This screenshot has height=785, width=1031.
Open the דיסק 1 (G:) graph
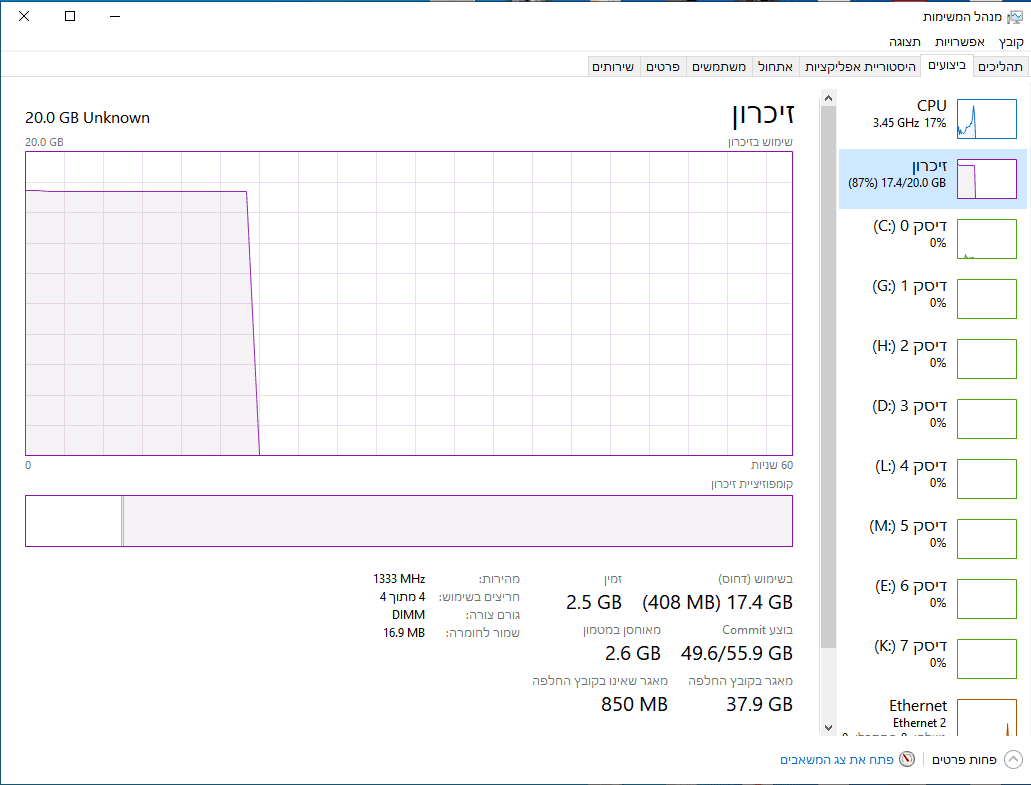(x=986, y=299)
